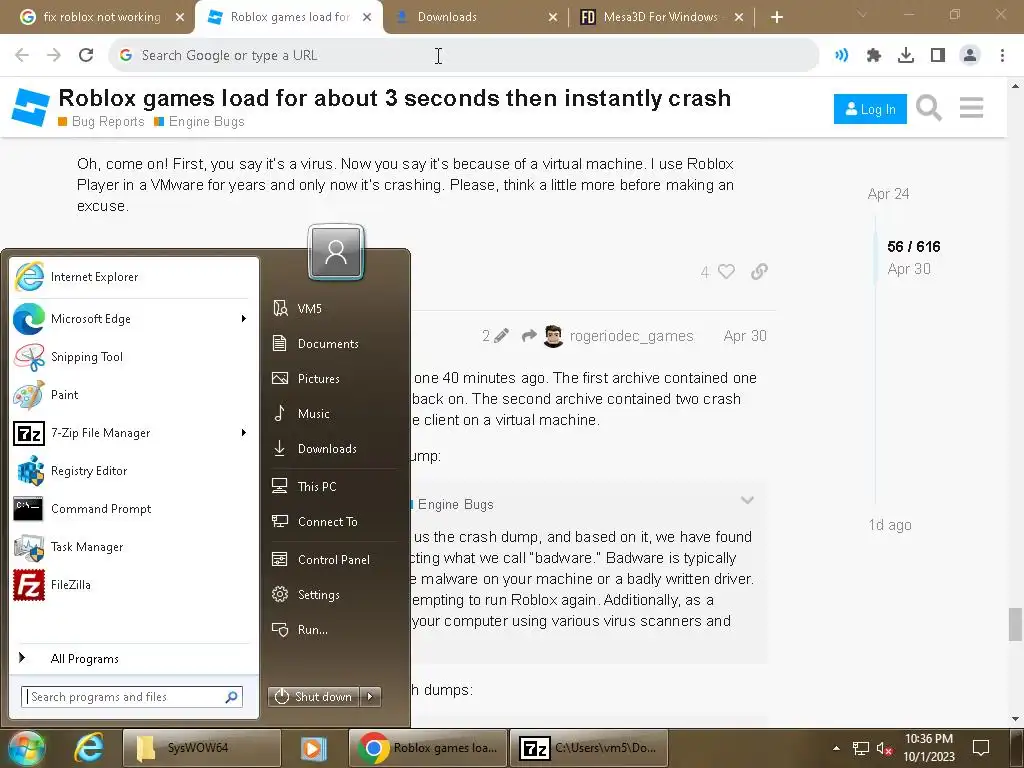Click the media cast icon in address bar
The image size is (1024, 768).
tap(841, 56)
